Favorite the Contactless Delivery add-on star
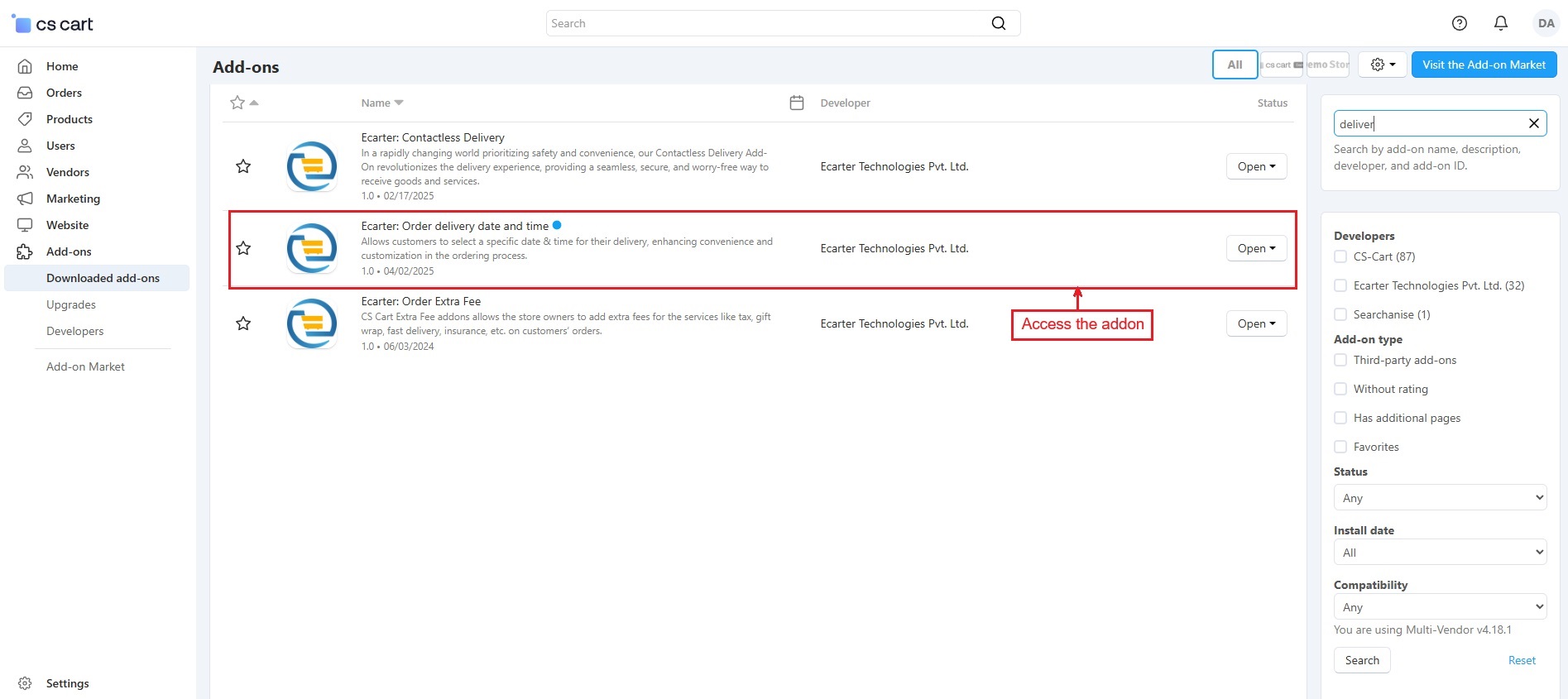This screenshot has width=1568, height=699. pyautogui.click(x=243, y=166)
